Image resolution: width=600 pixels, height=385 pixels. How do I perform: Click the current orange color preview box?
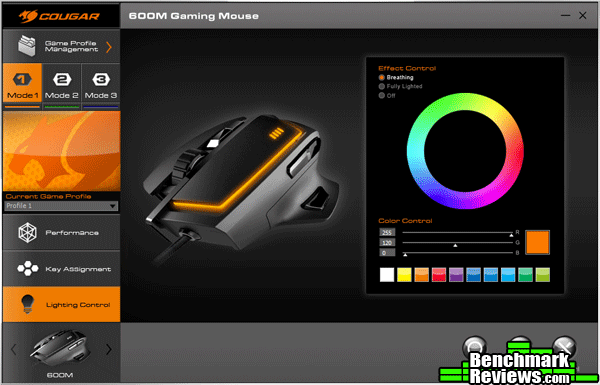[538, 242]
